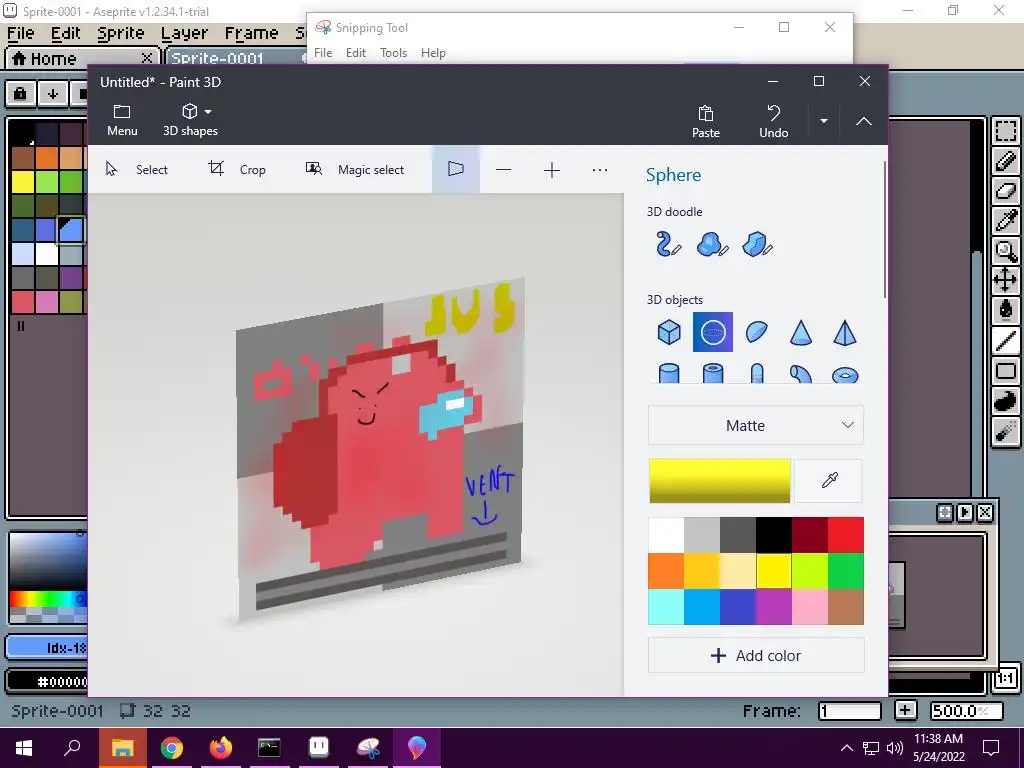Select the Doughnut 3D object

[845, 375]
